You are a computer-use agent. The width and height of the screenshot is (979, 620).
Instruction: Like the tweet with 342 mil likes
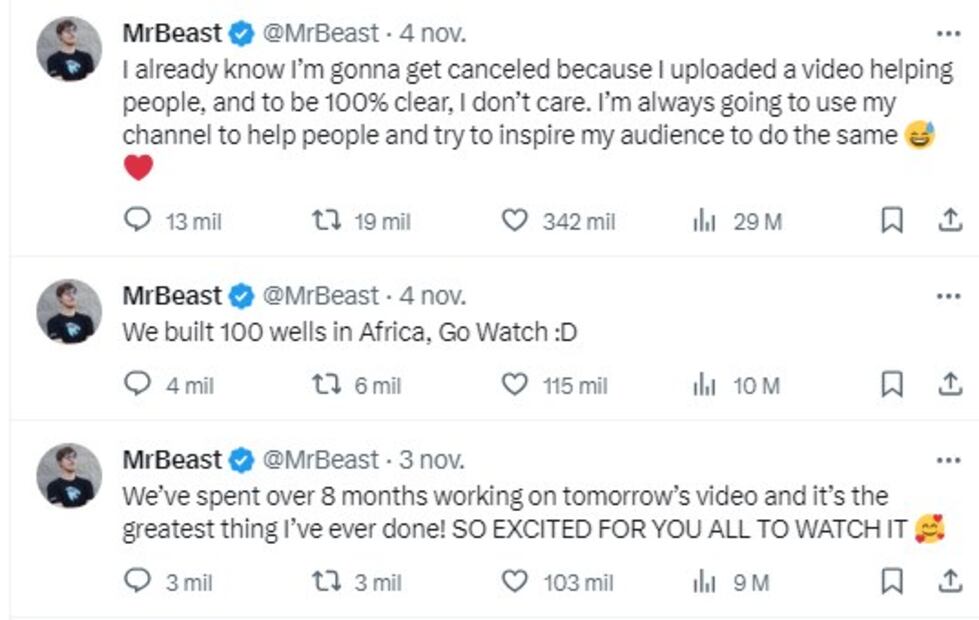pos(514,221)
